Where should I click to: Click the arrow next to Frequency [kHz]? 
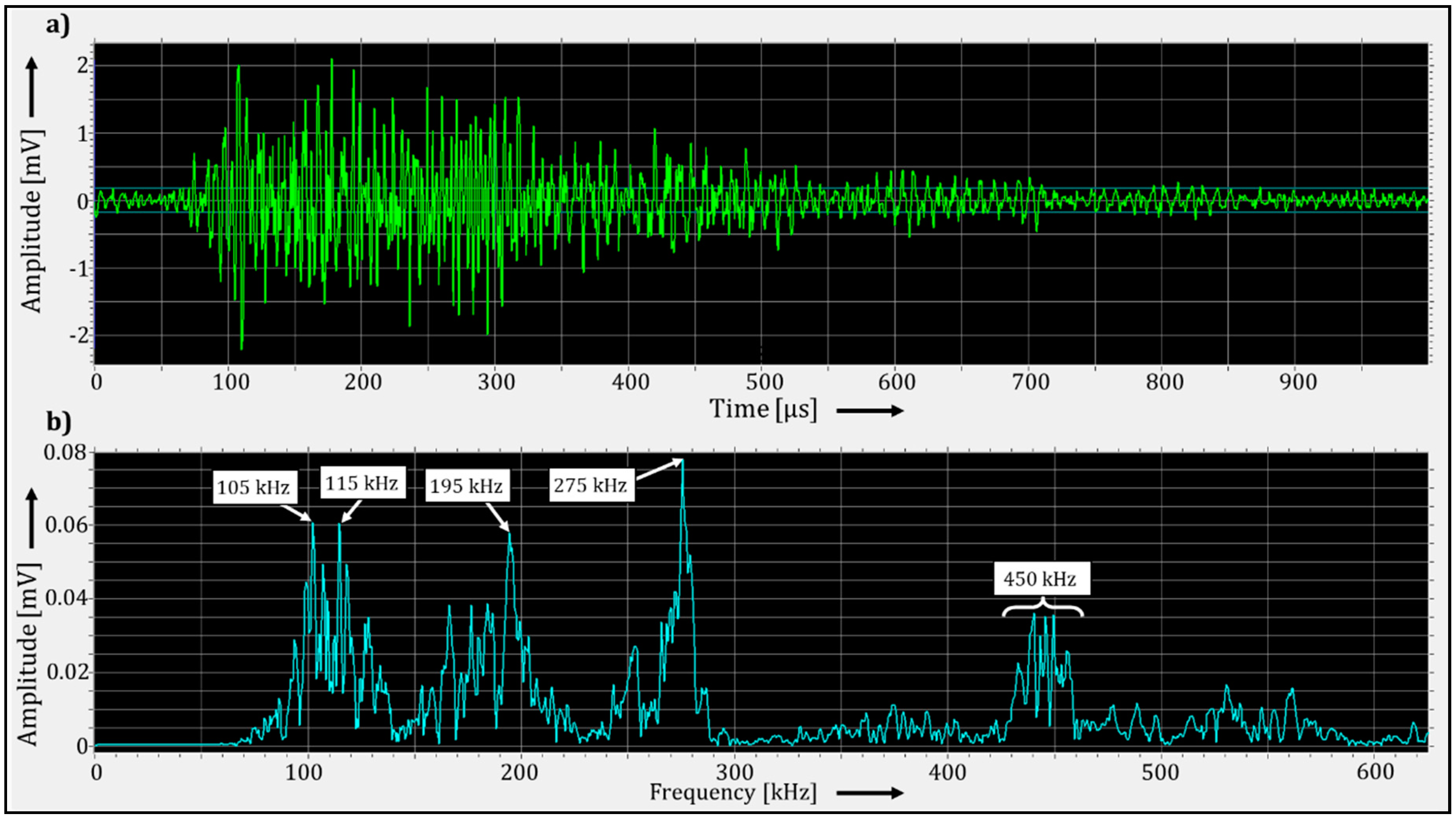coord(870,792)
